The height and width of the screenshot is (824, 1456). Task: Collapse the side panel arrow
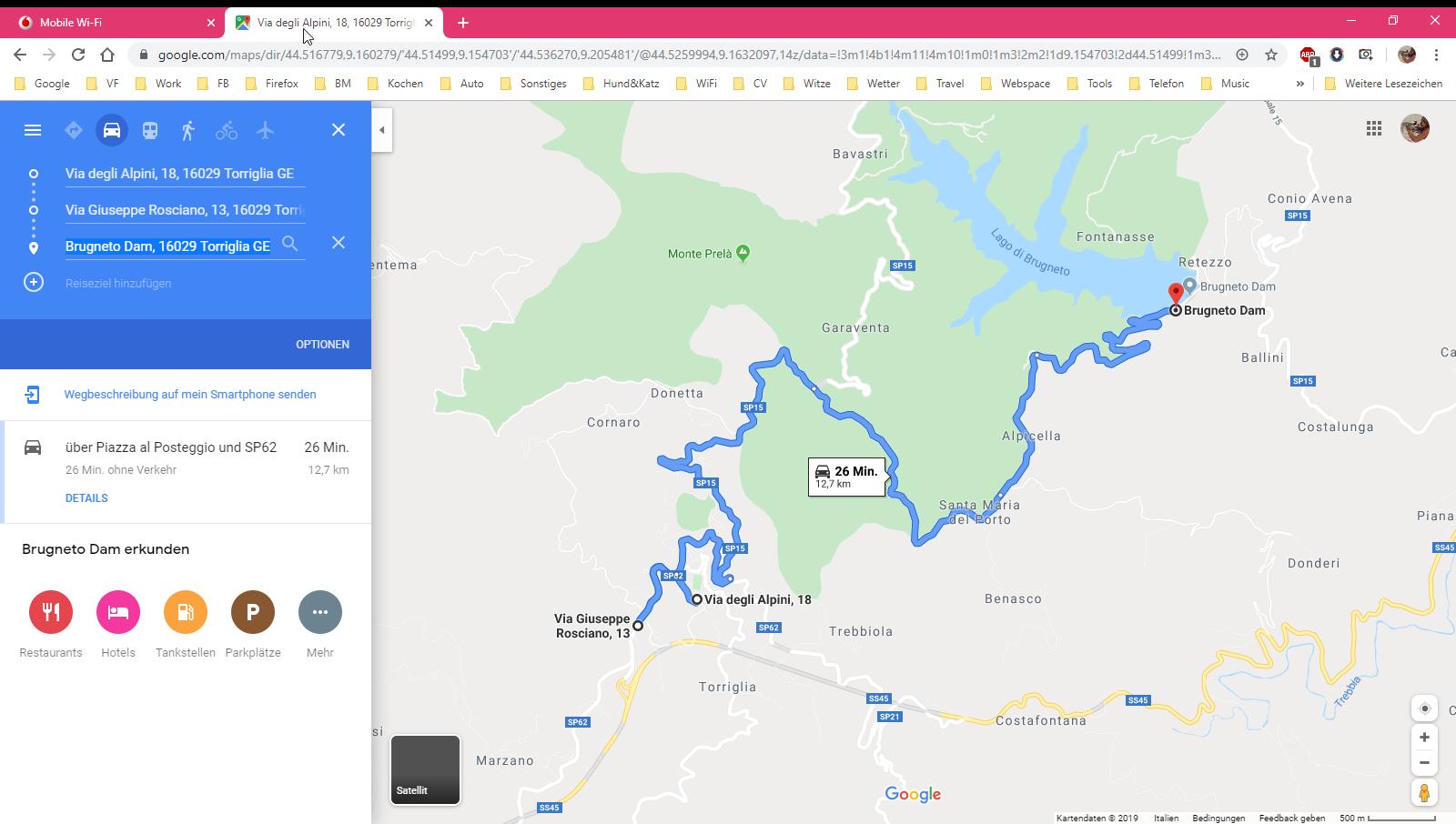[x=382, y=130]
